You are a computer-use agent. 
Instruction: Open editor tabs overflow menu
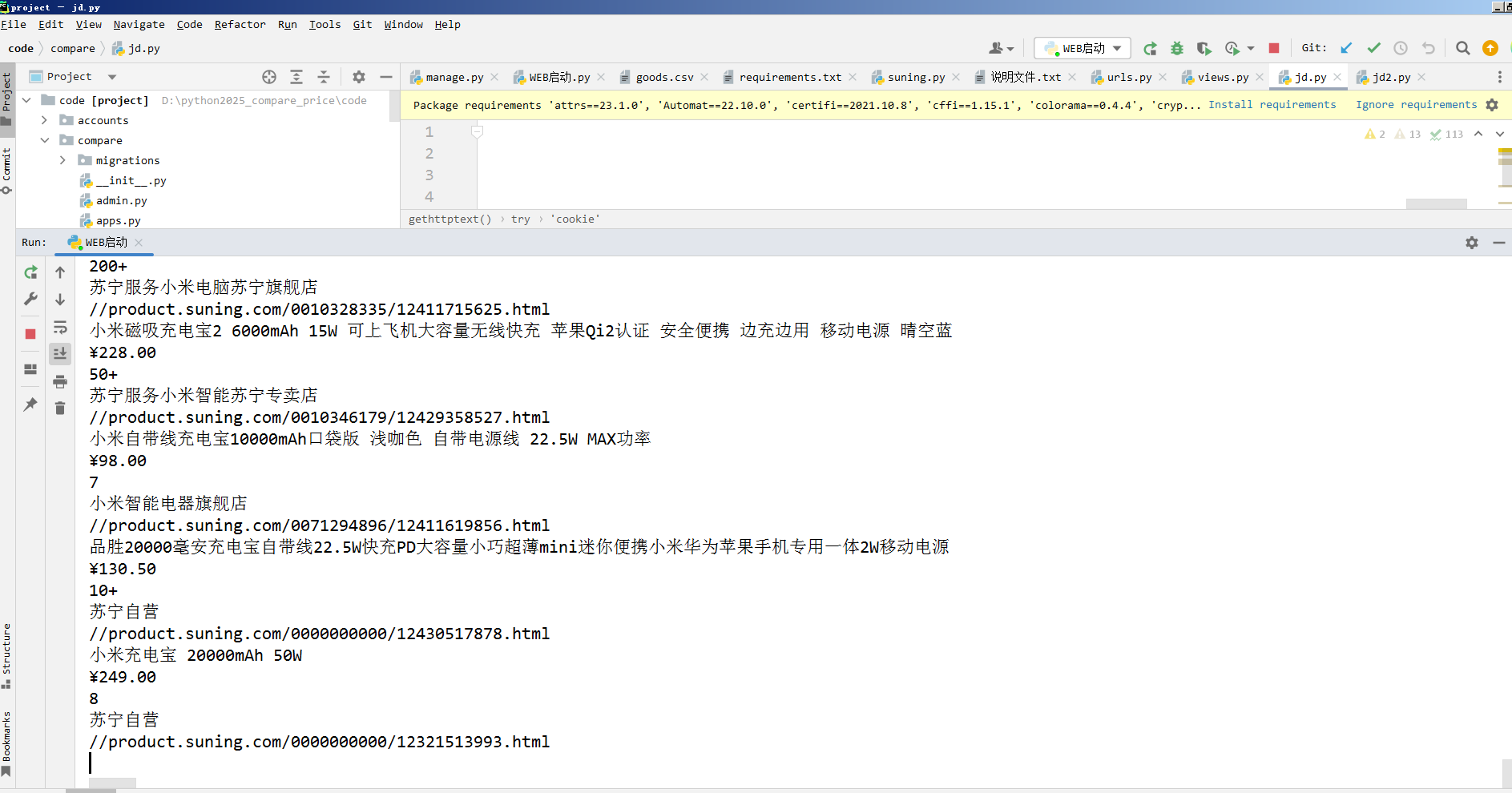1500,77
